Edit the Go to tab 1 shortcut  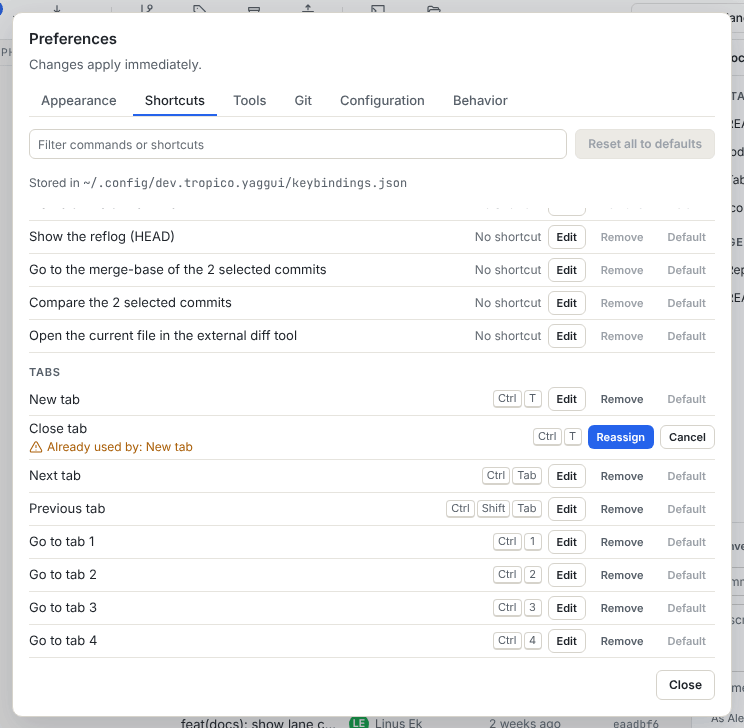point(567,542)
